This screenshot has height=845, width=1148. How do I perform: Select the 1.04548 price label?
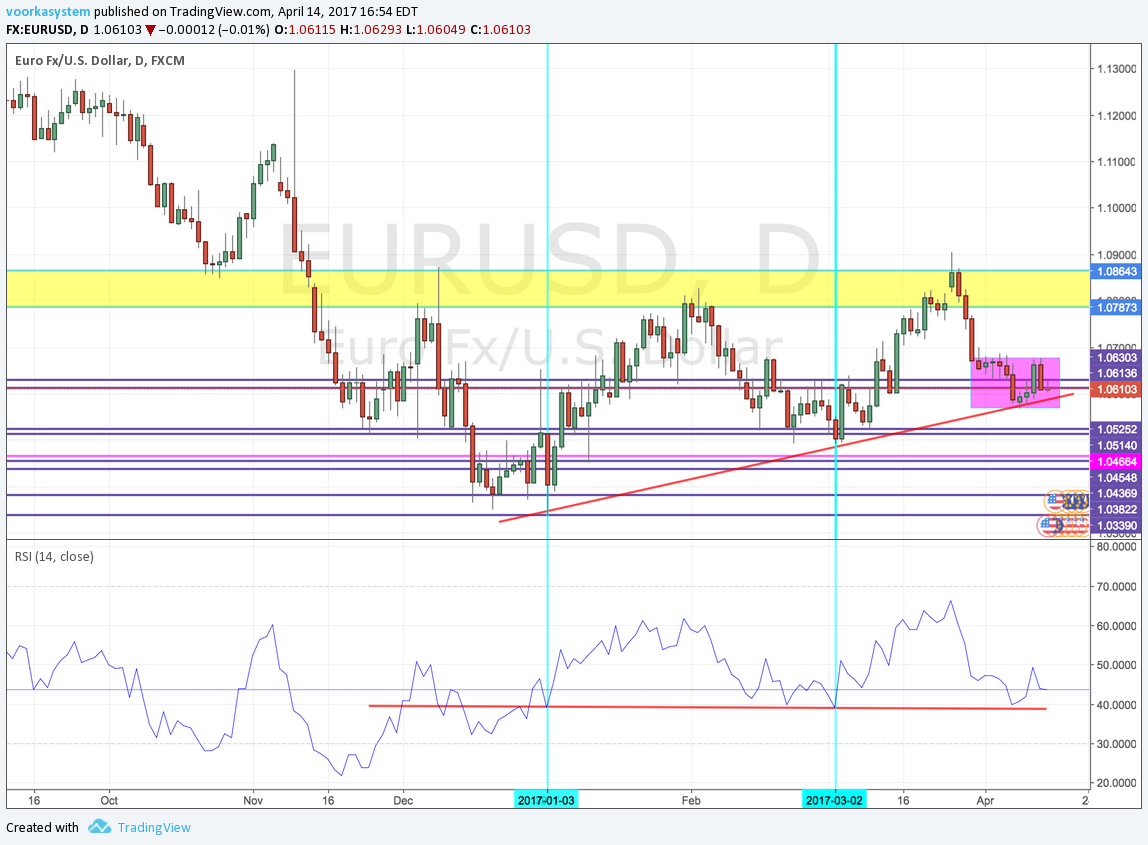pos(1116,478)
